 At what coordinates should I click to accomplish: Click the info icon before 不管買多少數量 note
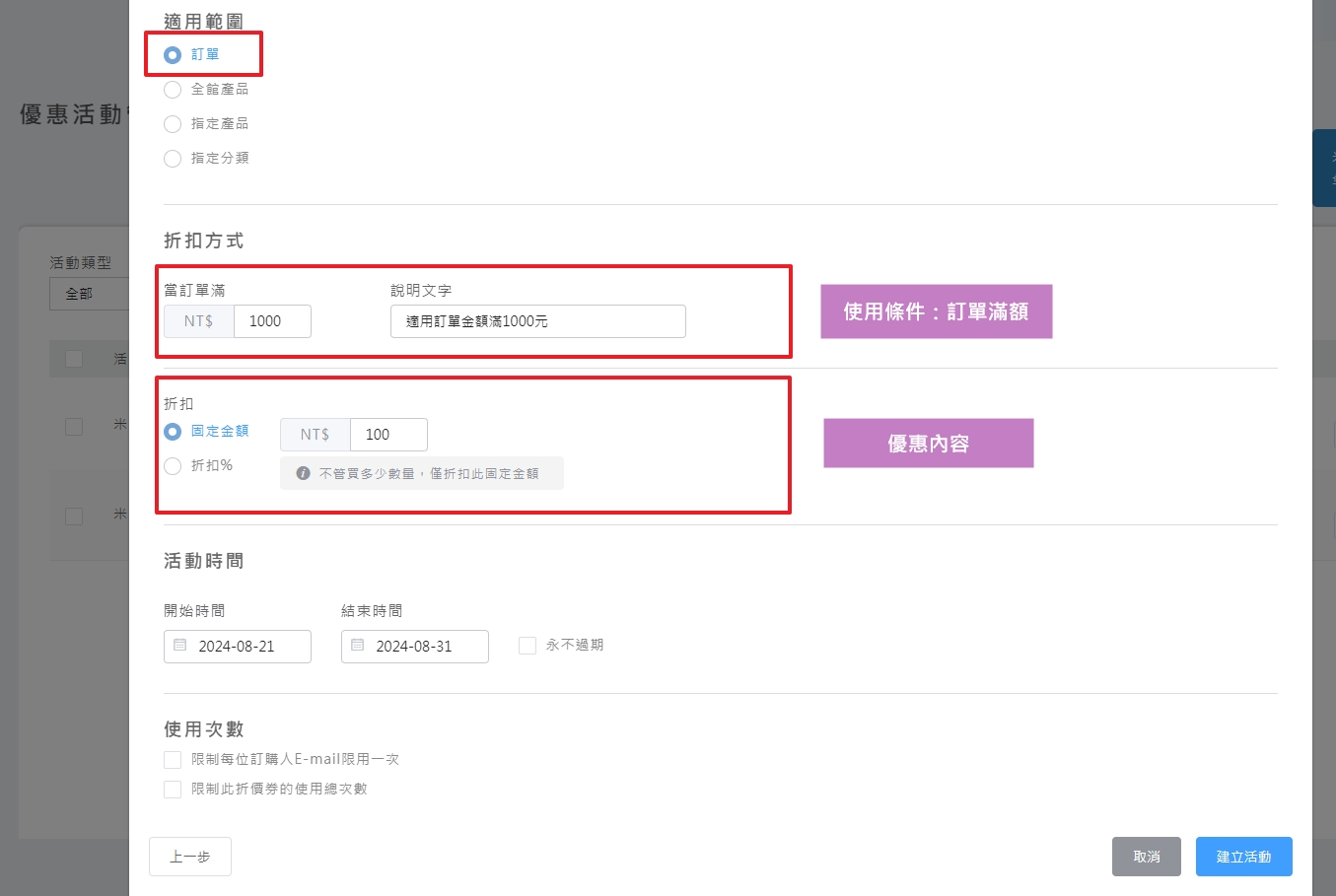[303, 472]
